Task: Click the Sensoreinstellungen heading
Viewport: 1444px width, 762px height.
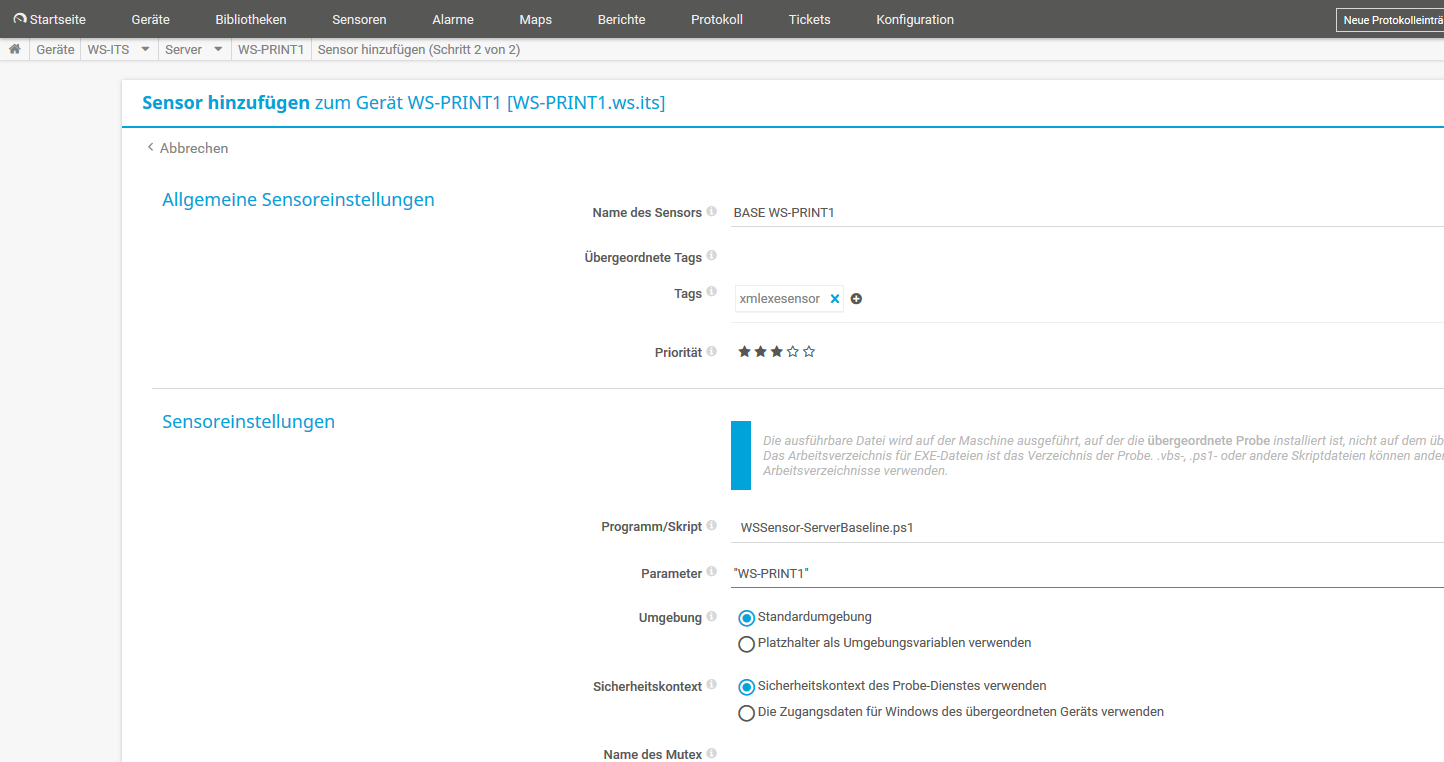Action: click(x=248, y=421)
